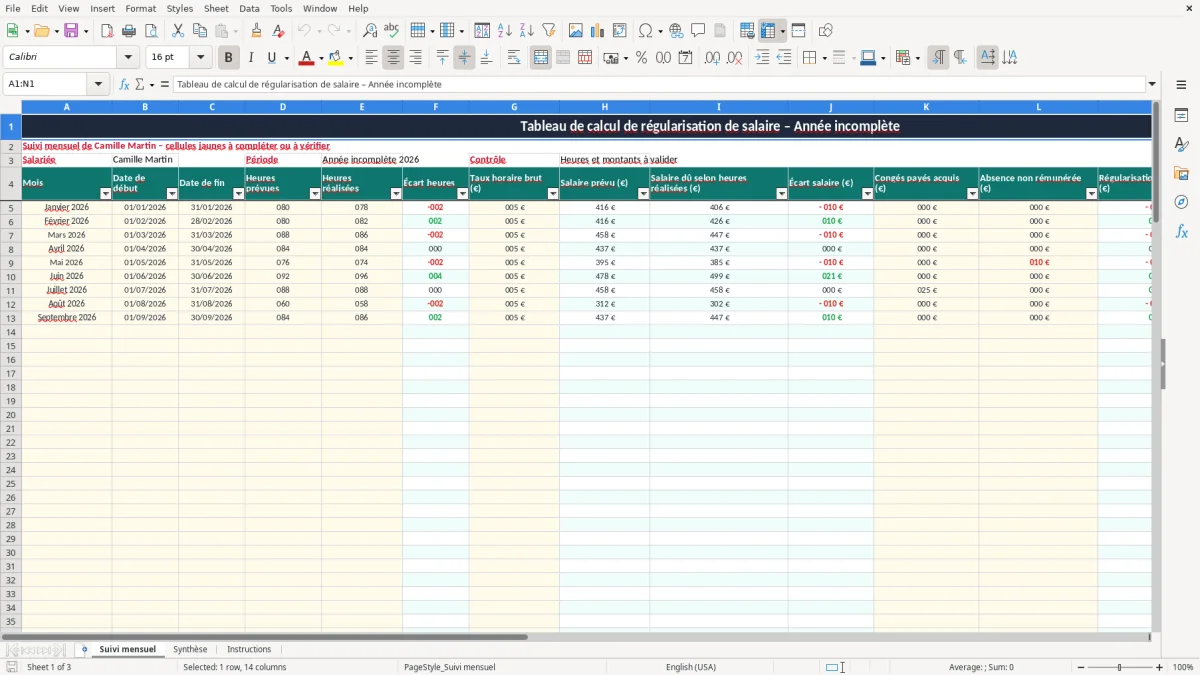Screen dimensions: 1200x675
Task: Click the Clone Formatting paintbrush icon
Action: [x=257, y=31]
